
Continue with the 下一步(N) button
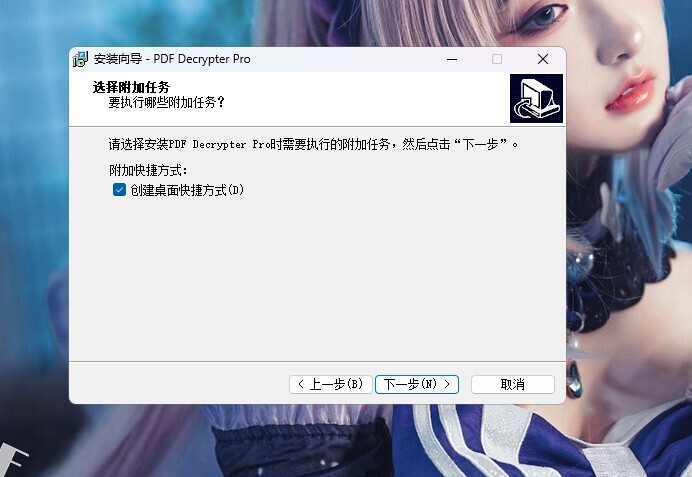tap(417, 384)
